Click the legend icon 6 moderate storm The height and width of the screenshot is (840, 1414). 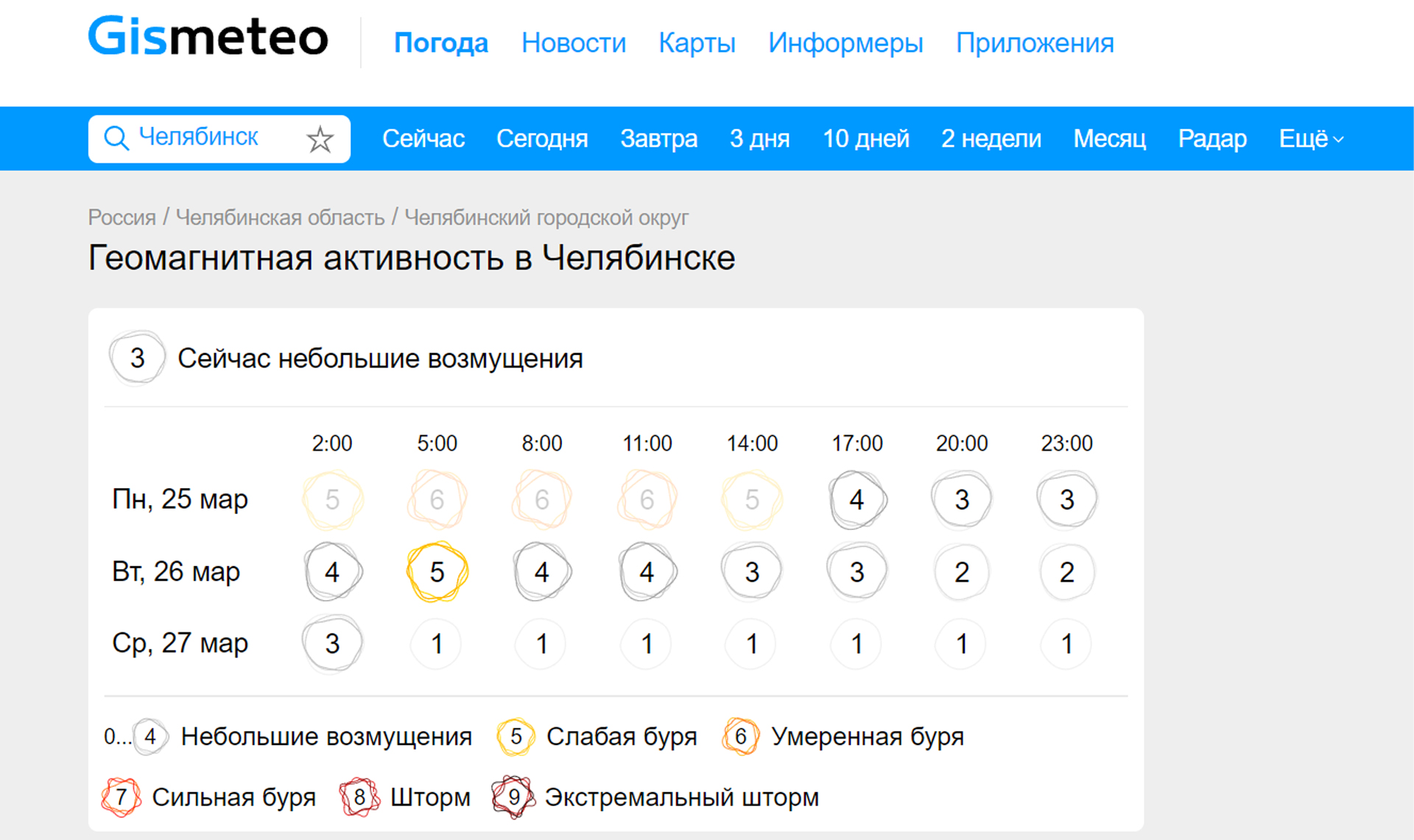coord(741,736)
